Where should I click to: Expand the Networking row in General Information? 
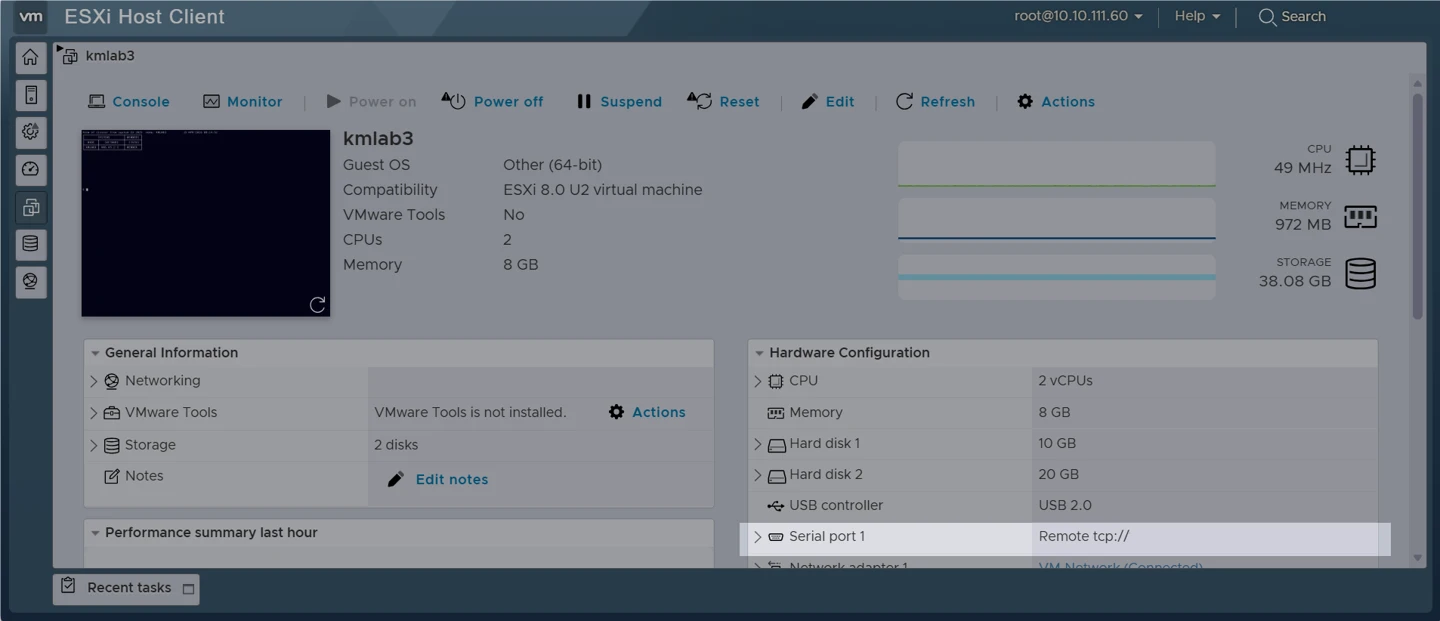click(94, 381)
